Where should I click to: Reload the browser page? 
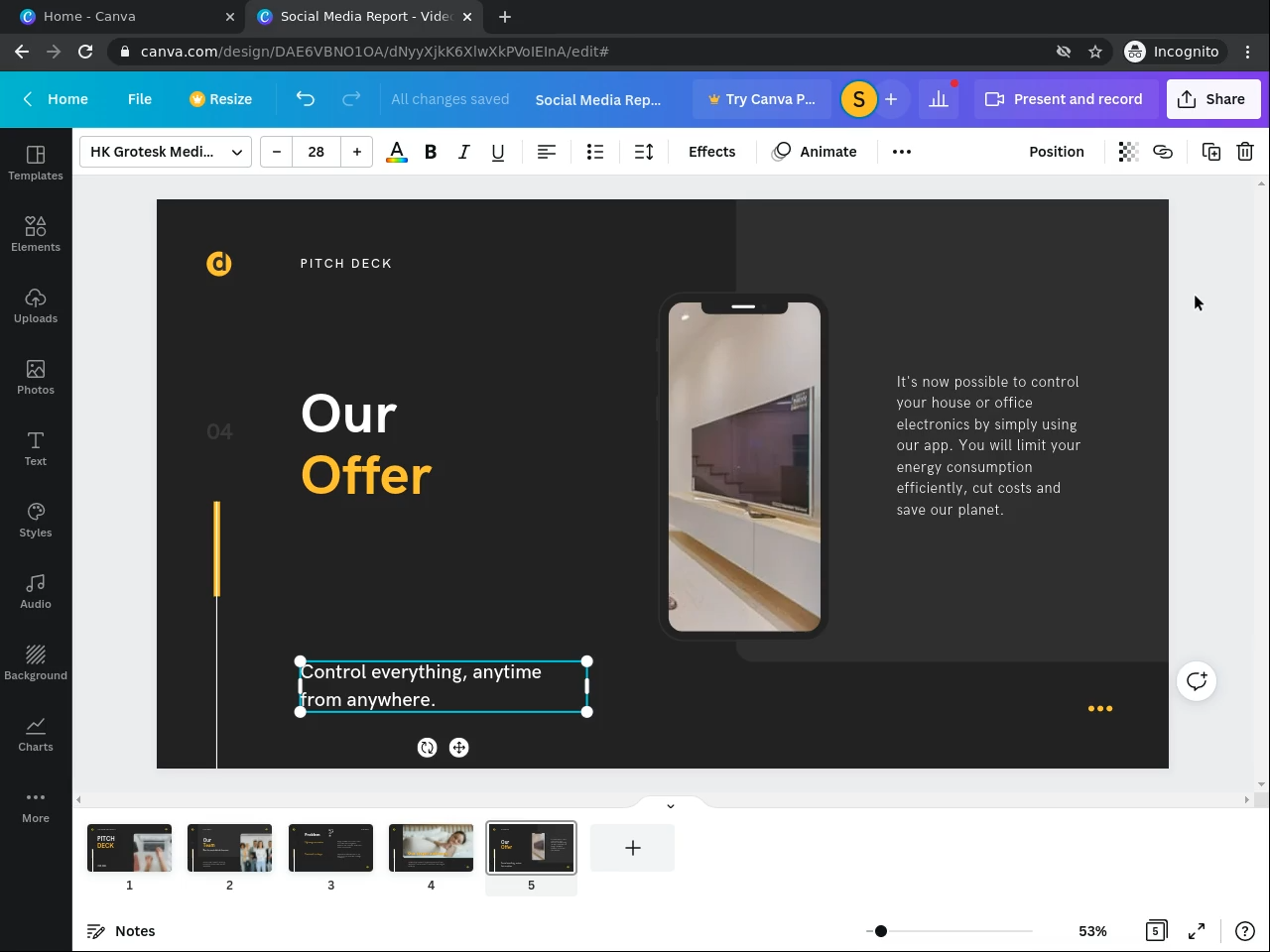pyautogui.click(x=85, y=52)
